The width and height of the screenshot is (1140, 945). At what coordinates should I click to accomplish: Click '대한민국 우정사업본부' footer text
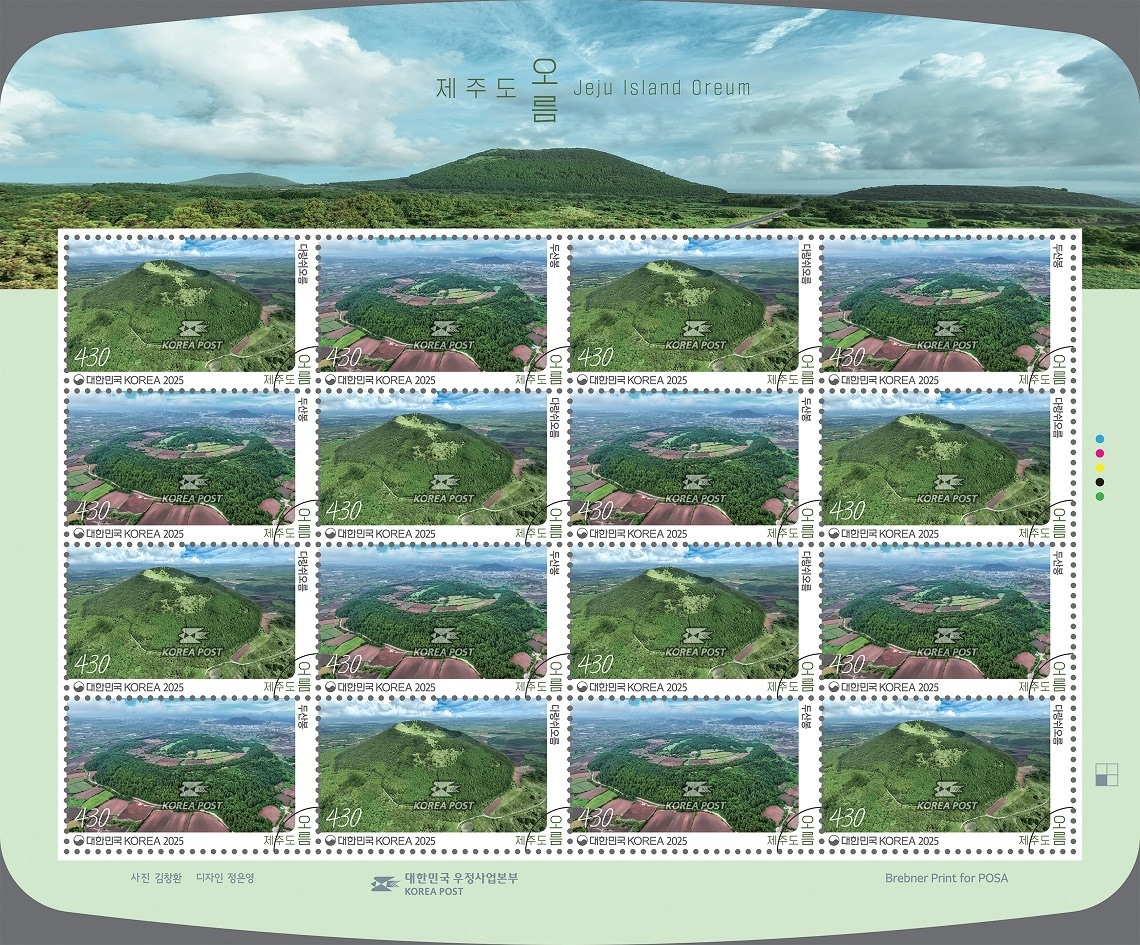pos(461,877)
